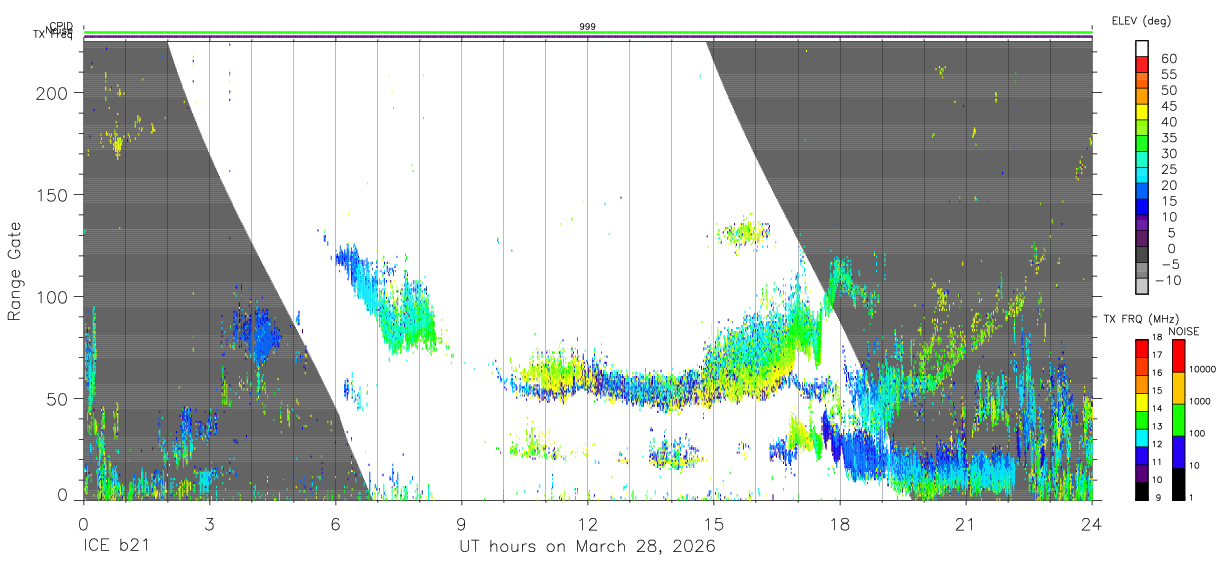Click the red segment of the NOISE colorbar
The width and height of the screenshot is (1228, 567).
1177,356
